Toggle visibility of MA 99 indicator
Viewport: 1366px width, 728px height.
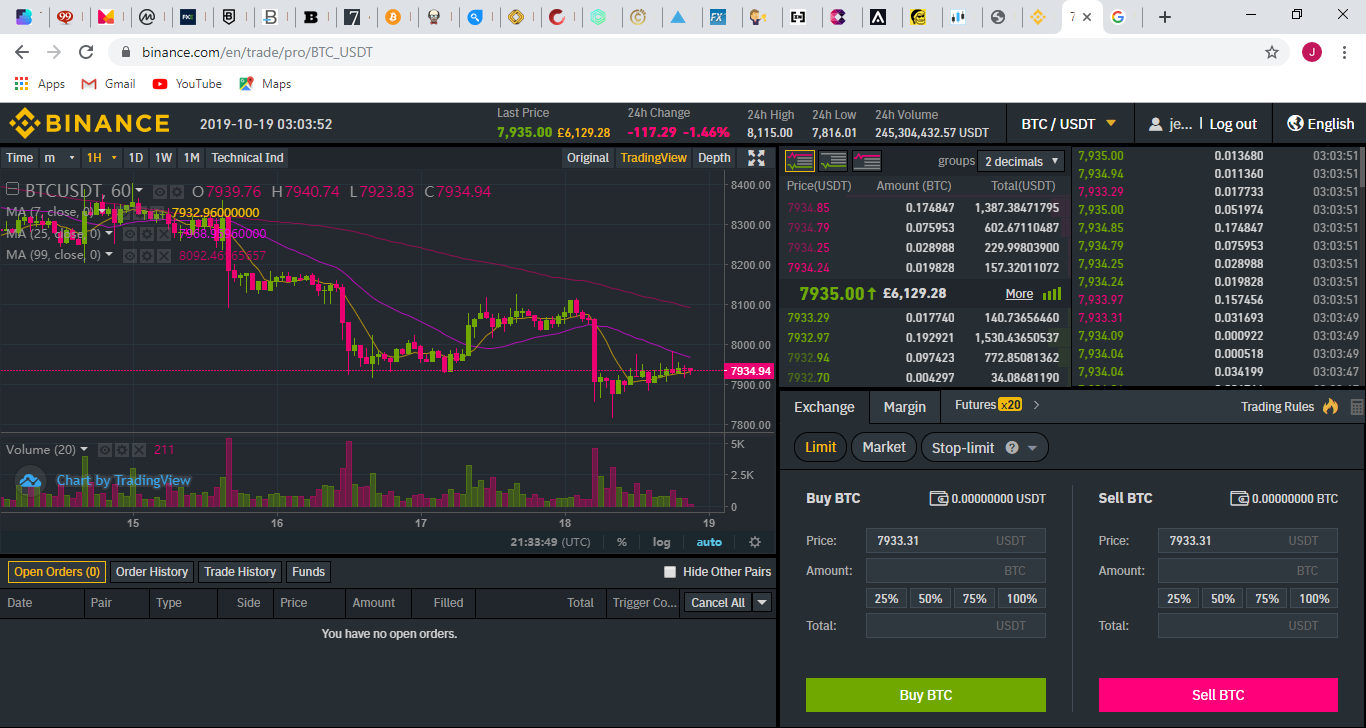[x=130, y=256]
